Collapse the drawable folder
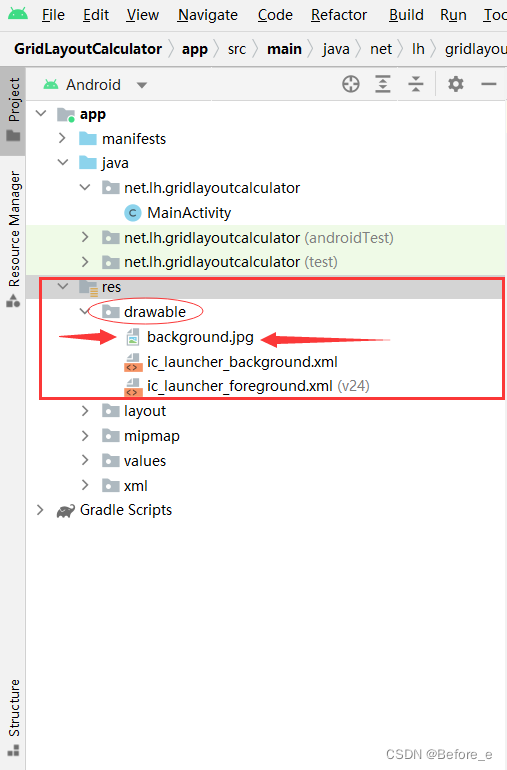Viewport: 507px width, 770px height. coord(85,311)
